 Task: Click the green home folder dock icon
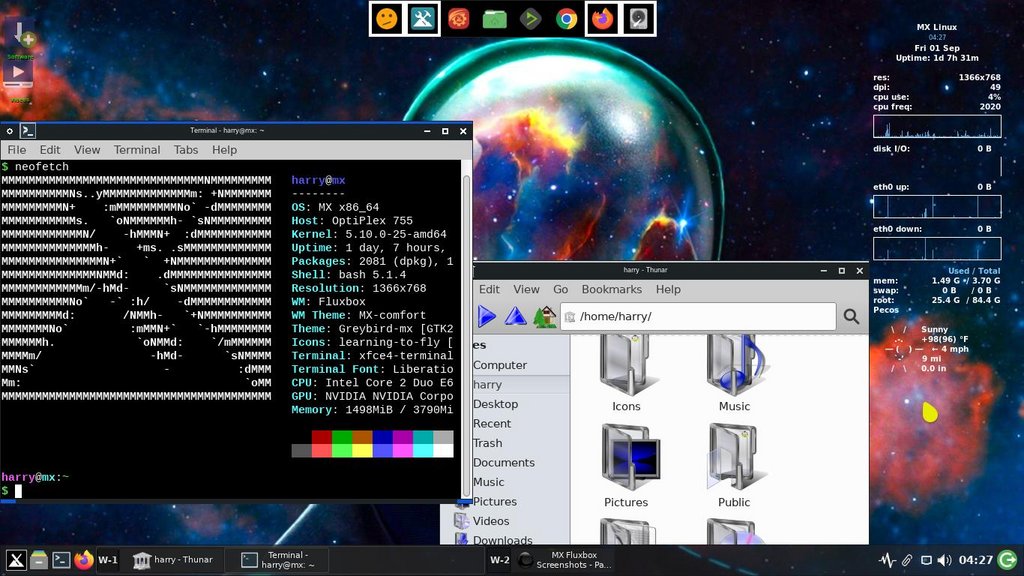[x=494, y=19]
